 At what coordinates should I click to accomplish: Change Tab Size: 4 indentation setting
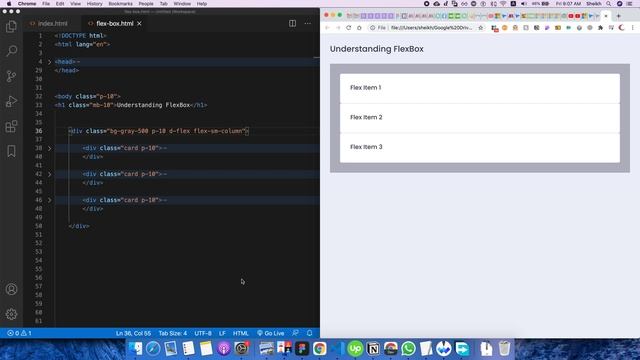pos(173,333)
